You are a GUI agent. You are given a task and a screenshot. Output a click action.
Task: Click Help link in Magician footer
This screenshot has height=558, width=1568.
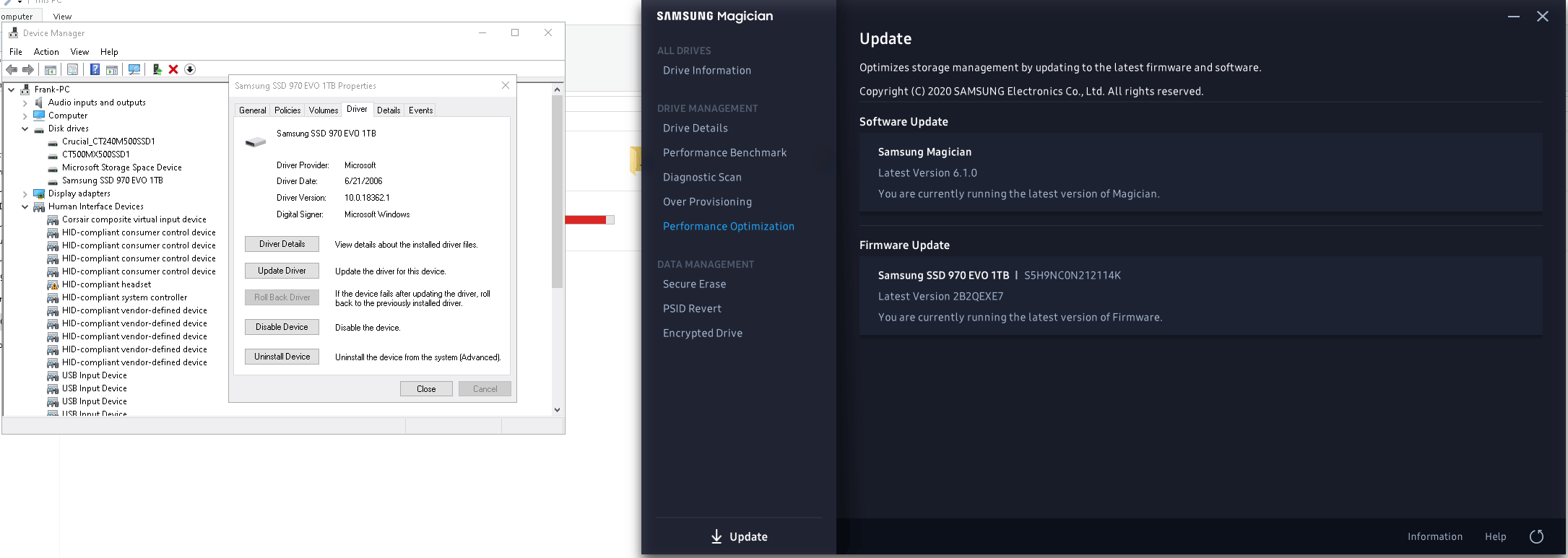1496,536
